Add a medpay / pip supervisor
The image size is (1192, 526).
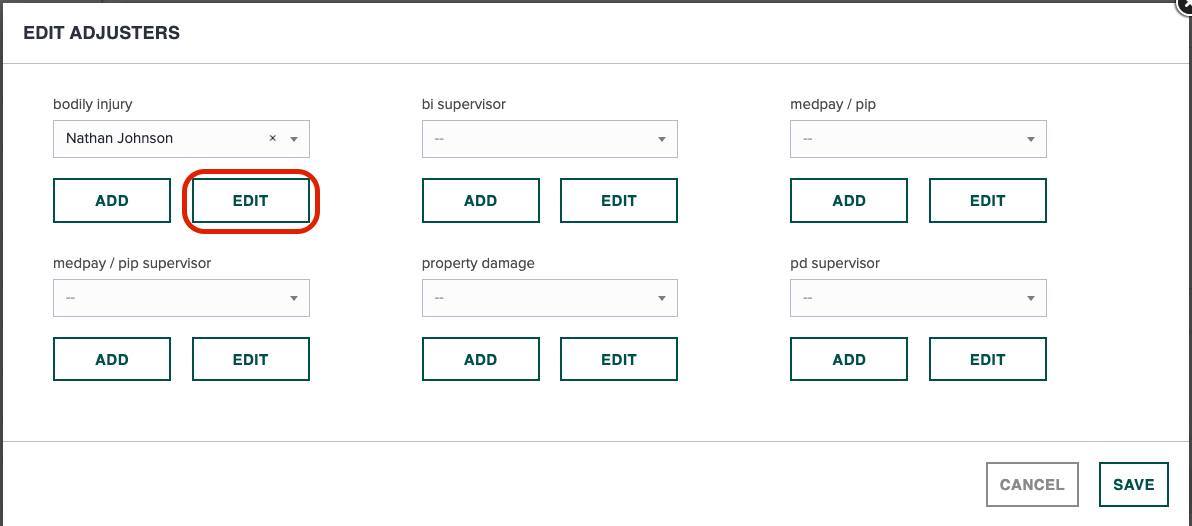pos(112,359)
